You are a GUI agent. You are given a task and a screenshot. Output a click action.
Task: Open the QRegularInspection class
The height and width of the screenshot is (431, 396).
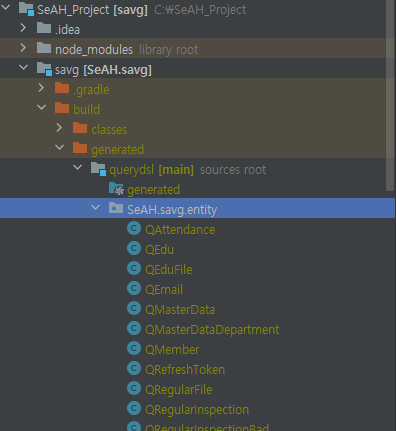[x=197, y=410]
